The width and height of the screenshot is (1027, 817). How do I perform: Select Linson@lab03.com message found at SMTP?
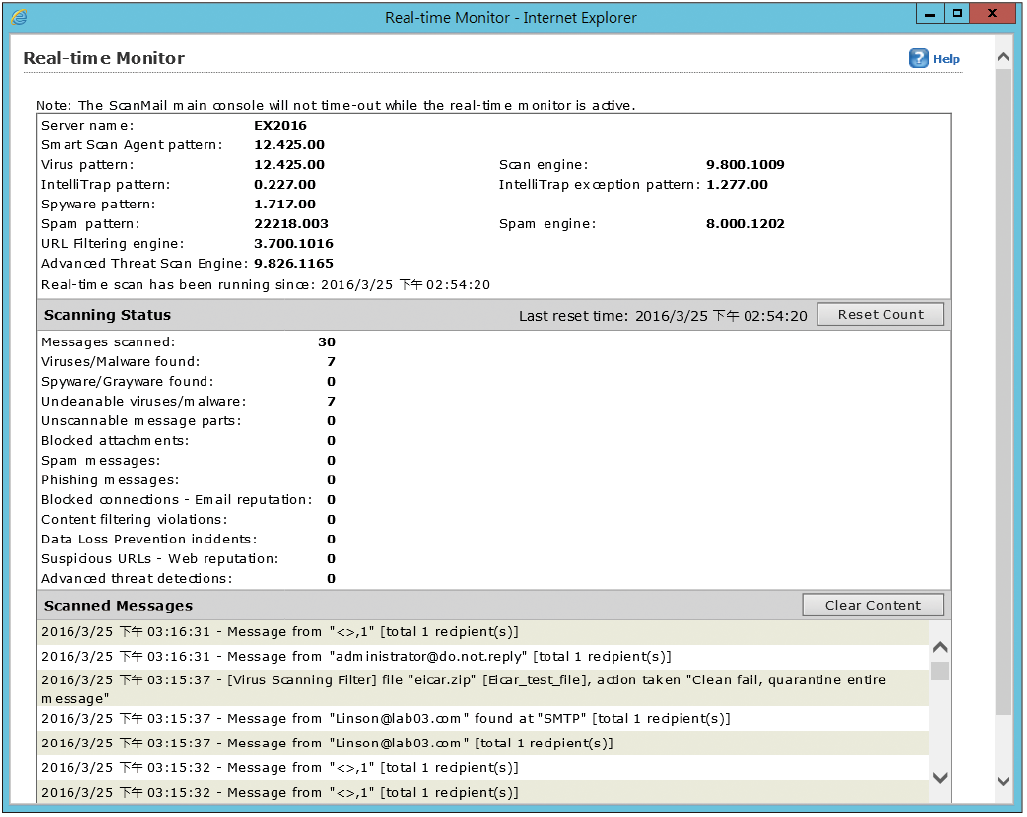tap(483, 719)
